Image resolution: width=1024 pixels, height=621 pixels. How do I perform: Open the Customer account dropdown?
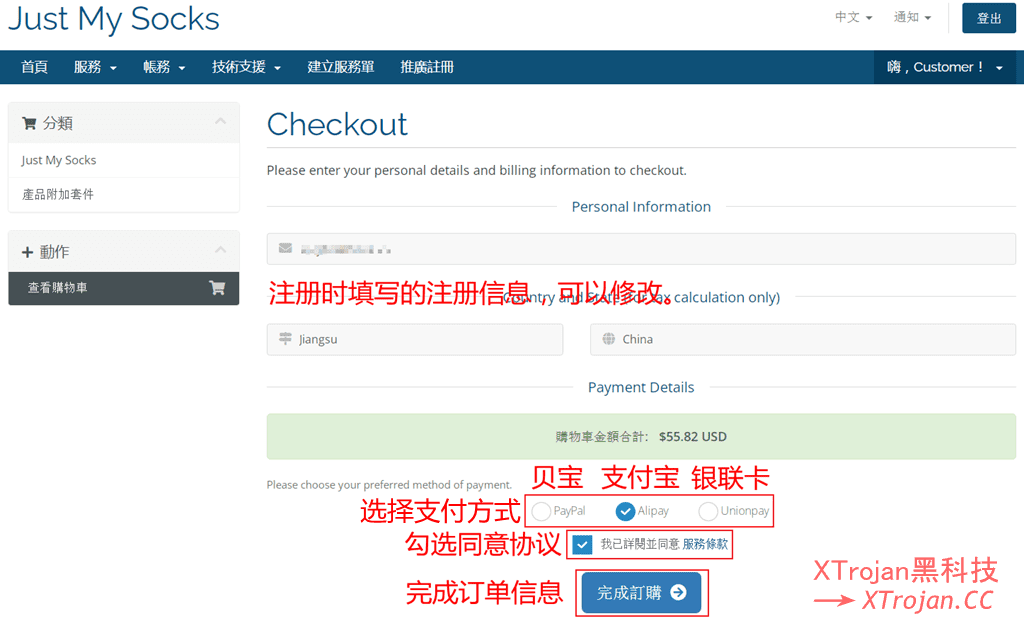coord(944,67)
